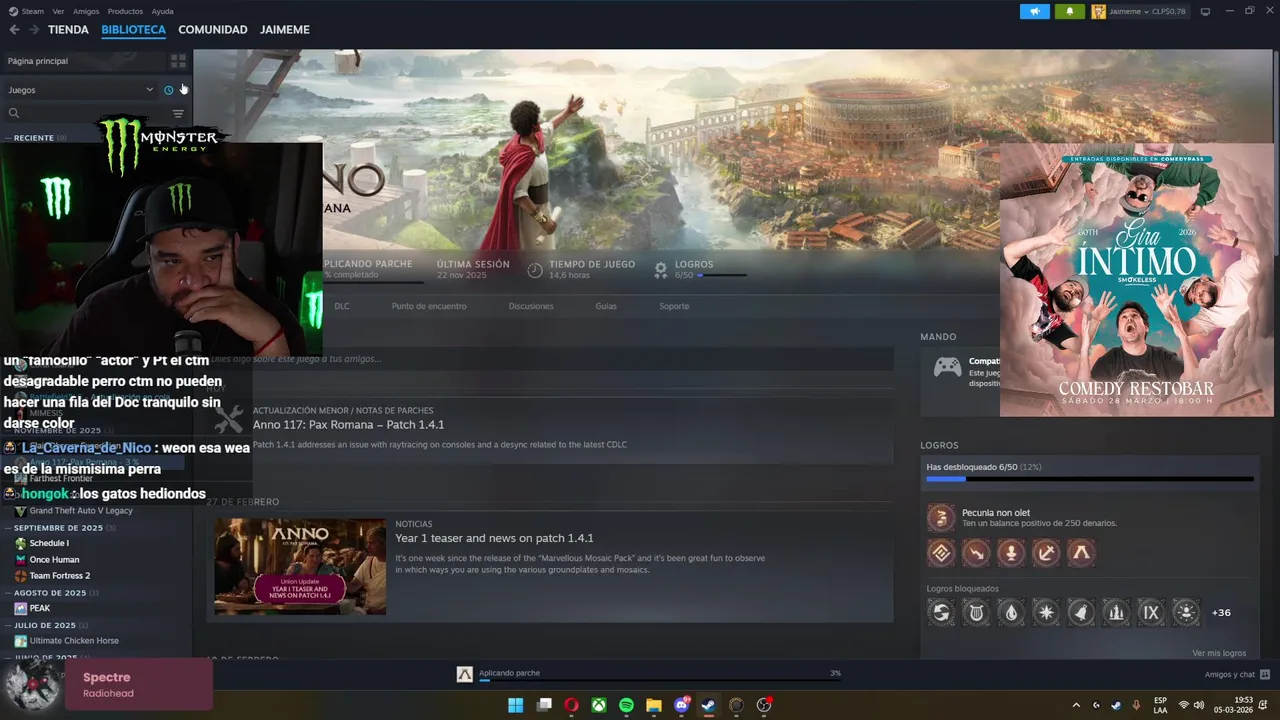Open the Soporte tab
The height and width of the screenshot is (720, 1280).
[674, 306]
